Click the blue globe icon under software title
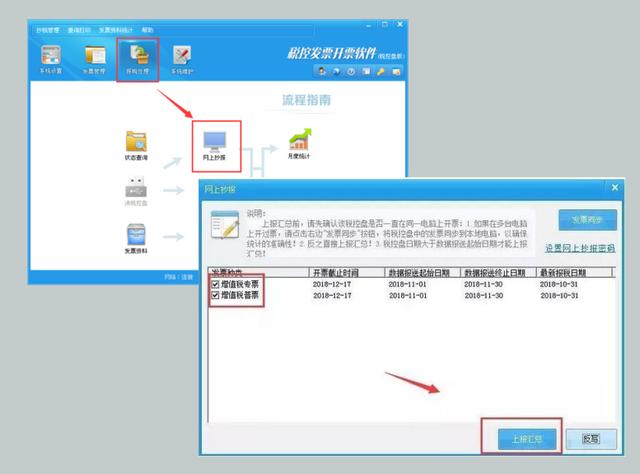Image resolution: width=640 pixels, height=474 pixels. point(336,71)
